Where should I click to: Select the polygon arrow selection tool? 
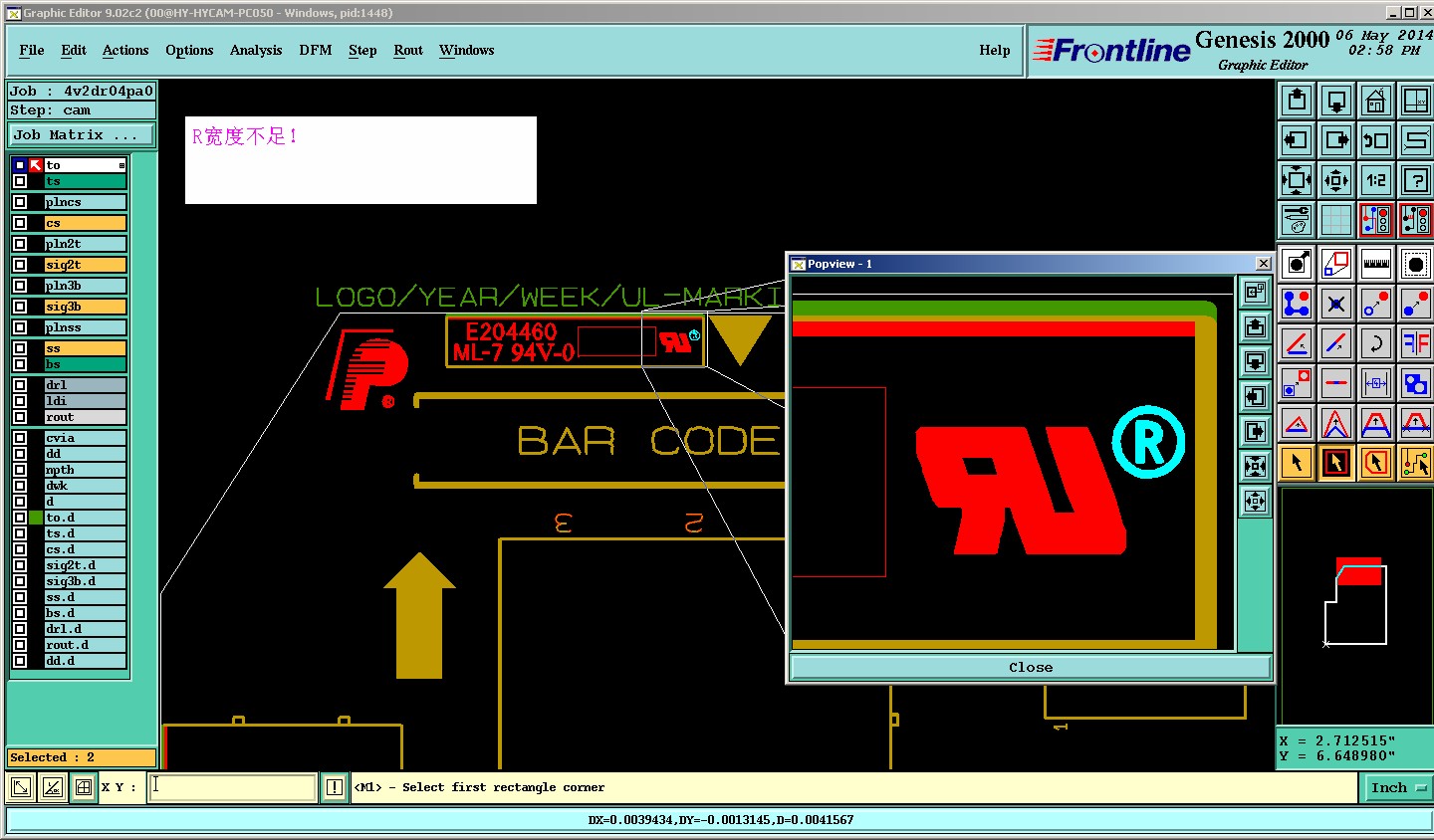(x=1376, y=463)
